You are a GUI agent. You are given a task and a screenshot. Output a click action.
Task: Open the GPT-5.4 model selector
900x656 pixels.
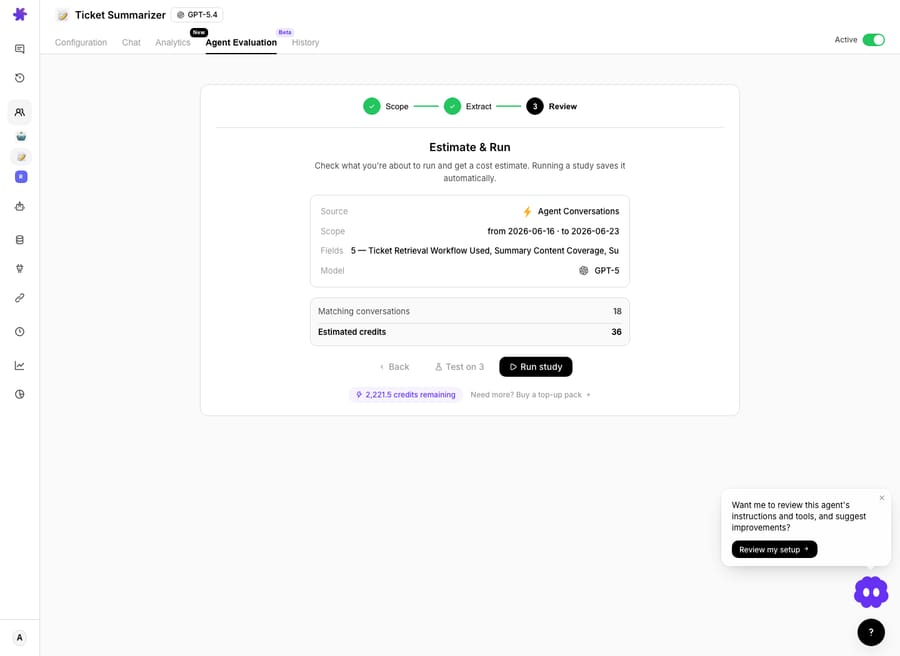197,15
